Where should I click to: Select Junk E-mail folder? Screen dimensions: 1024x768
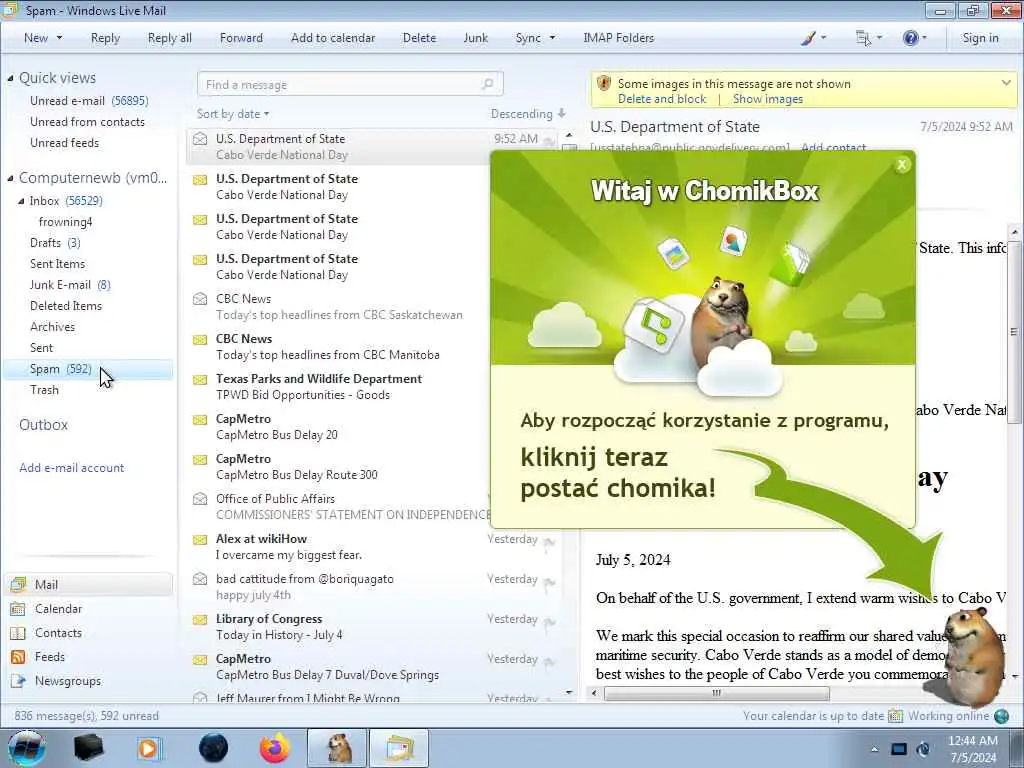tap(70, 285)
